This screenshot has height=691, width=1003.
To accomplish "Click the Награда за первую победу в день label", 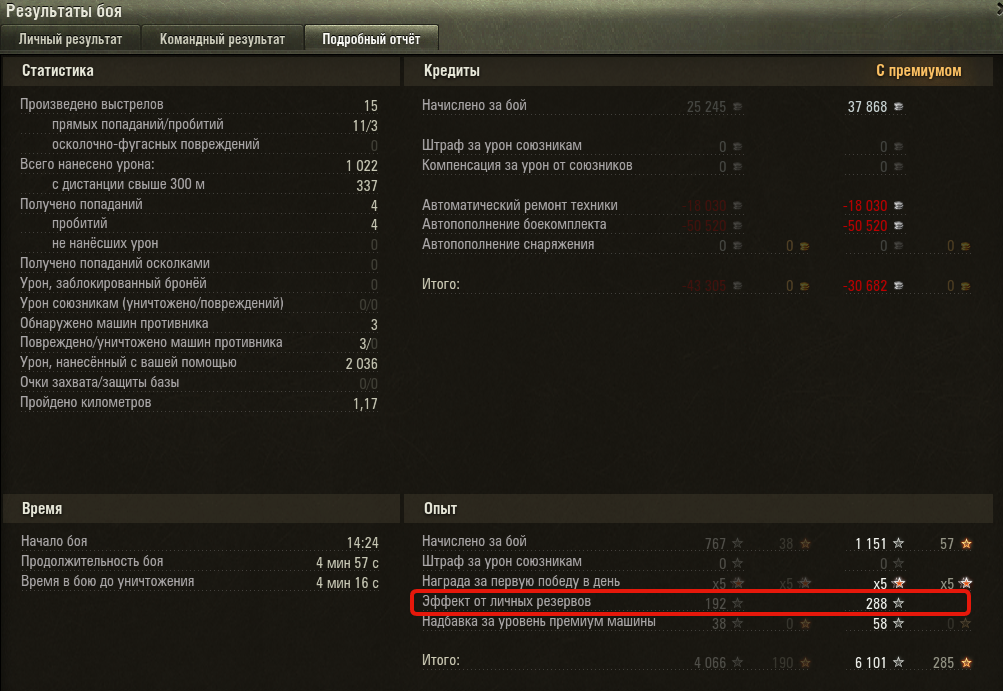I will click(x=521, y=582).
